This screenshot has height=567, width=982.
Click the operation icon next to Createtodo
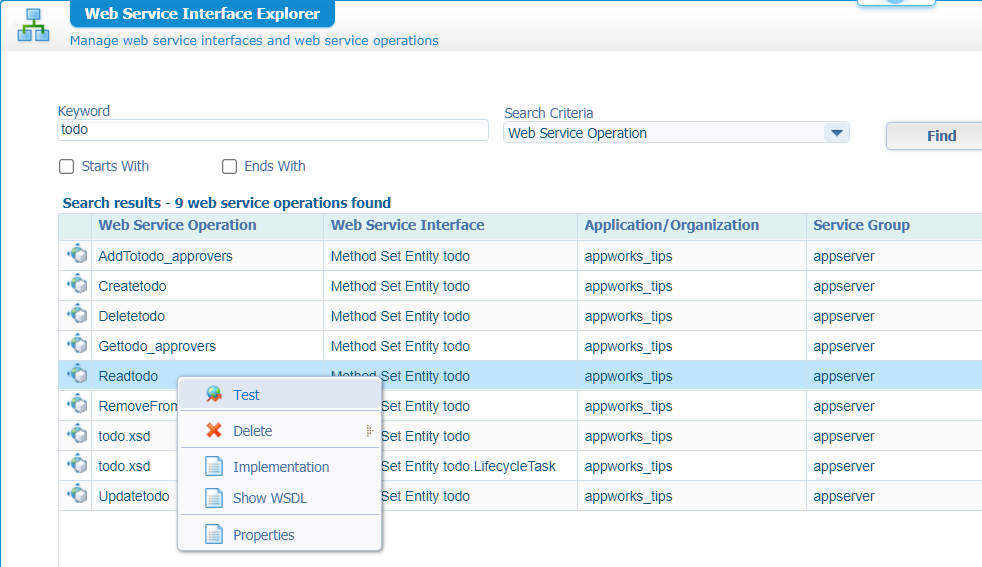coord(77,285)
